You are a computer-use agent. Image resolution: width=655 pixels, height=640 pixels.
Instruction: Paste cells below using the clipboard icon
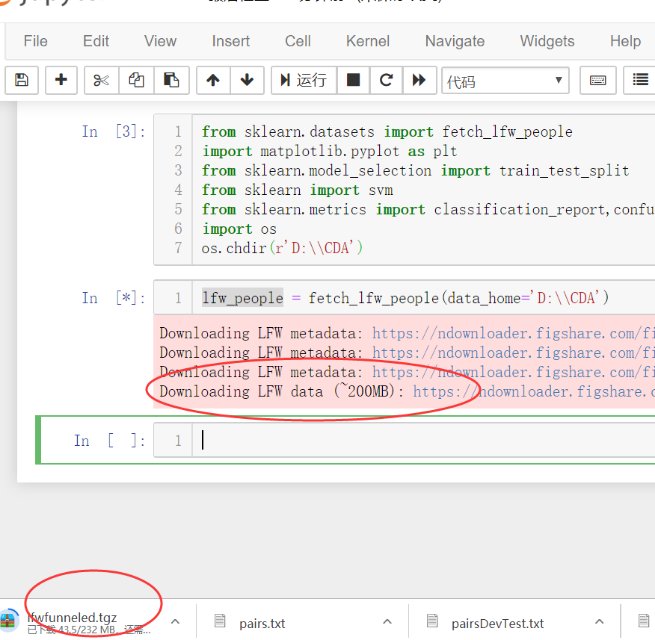[x=171, y=80]
